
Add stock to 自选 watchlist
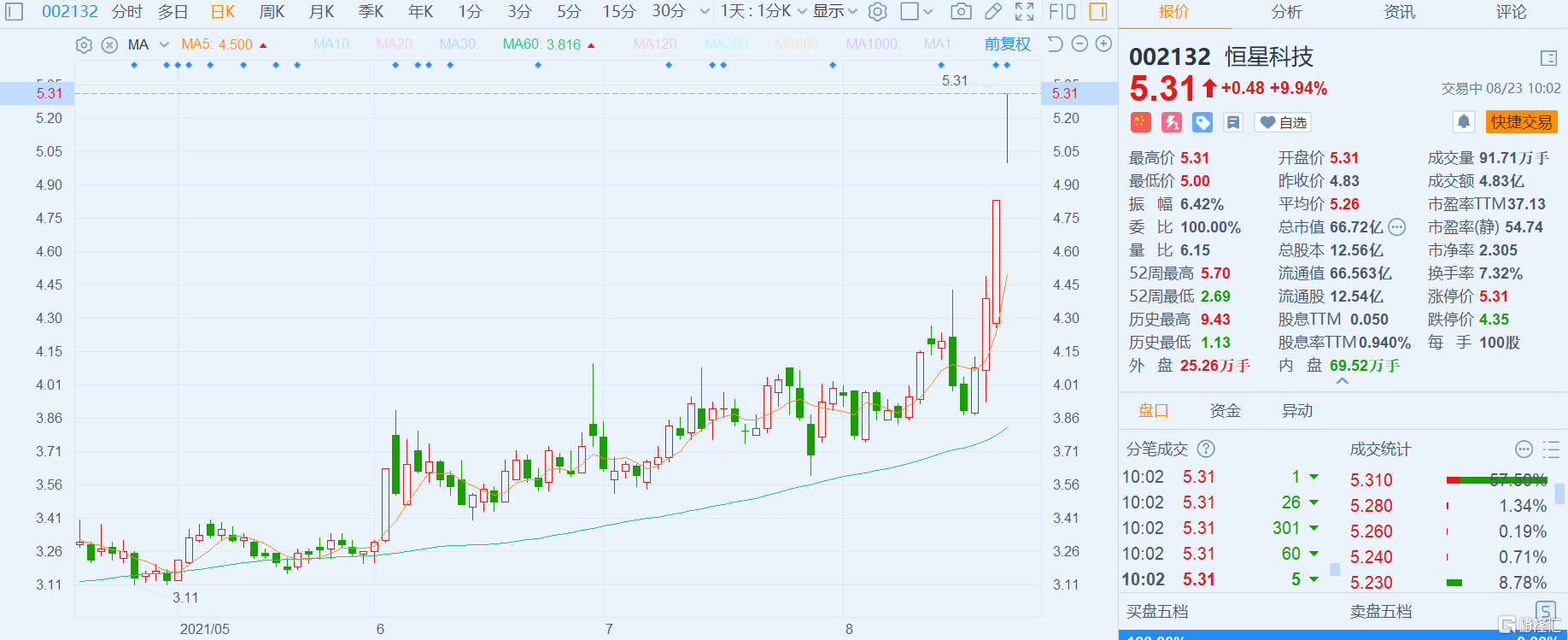1283,122
